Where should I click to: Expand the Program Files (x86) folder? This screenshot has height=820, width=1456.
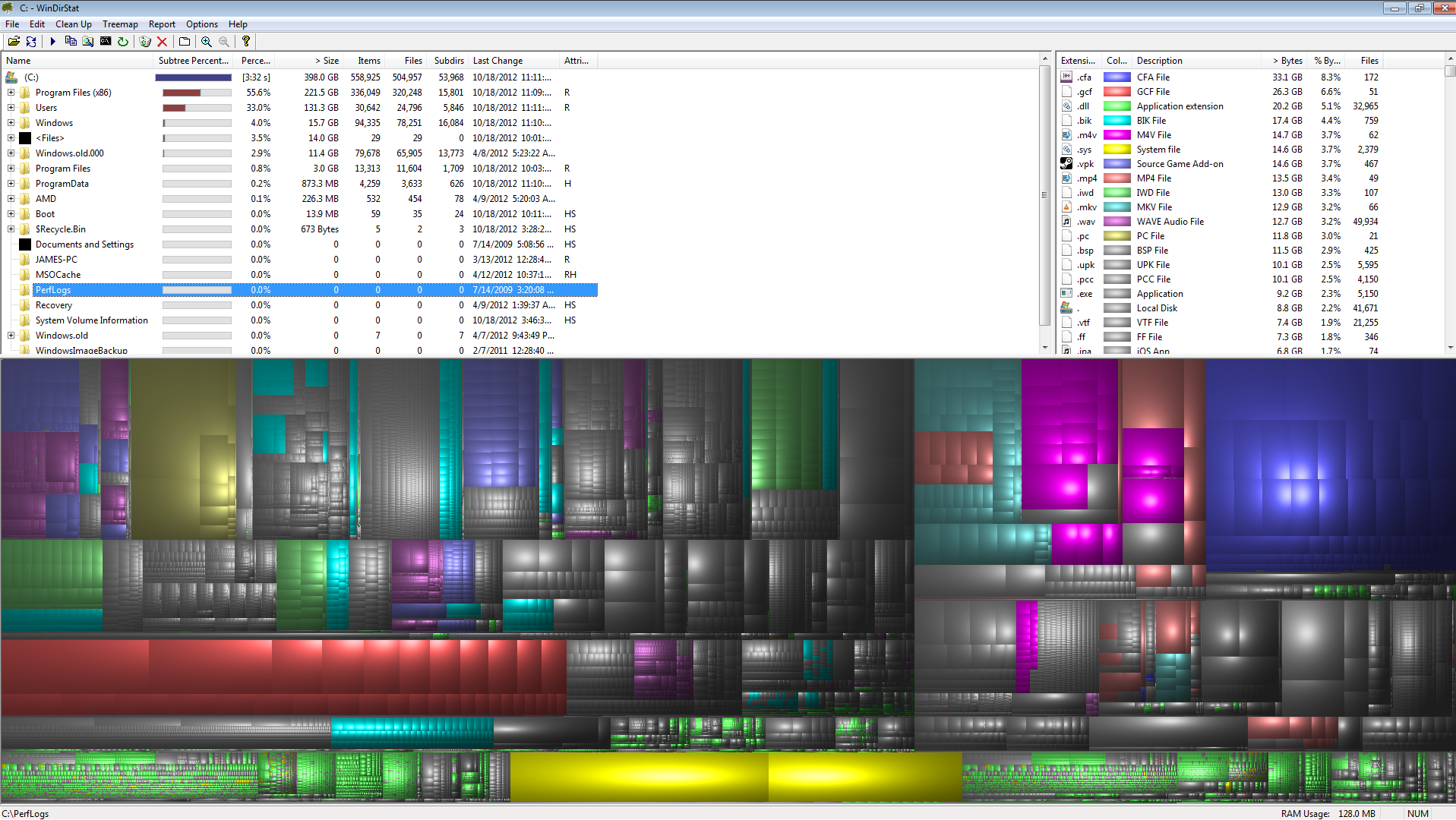pyautogui.click(x=11, y=93)
